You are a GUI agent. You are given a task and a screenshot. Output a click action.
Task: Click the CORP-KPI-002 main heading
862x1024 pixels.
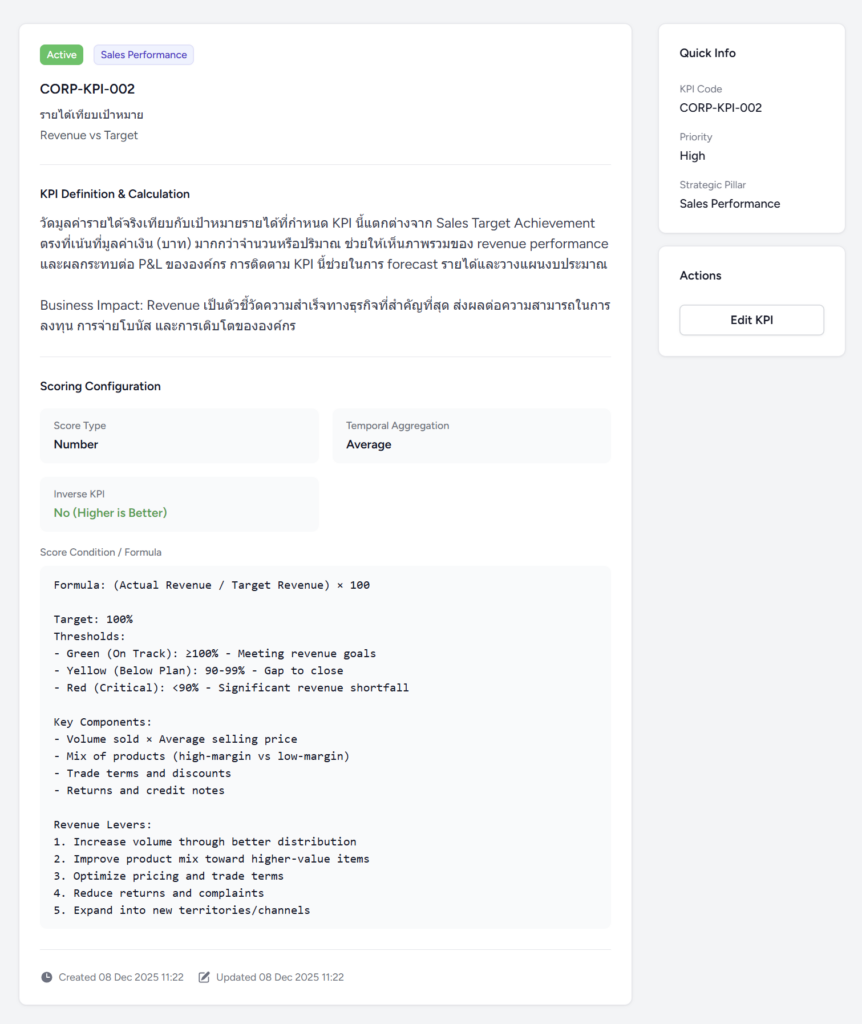(x=87, y=89)
